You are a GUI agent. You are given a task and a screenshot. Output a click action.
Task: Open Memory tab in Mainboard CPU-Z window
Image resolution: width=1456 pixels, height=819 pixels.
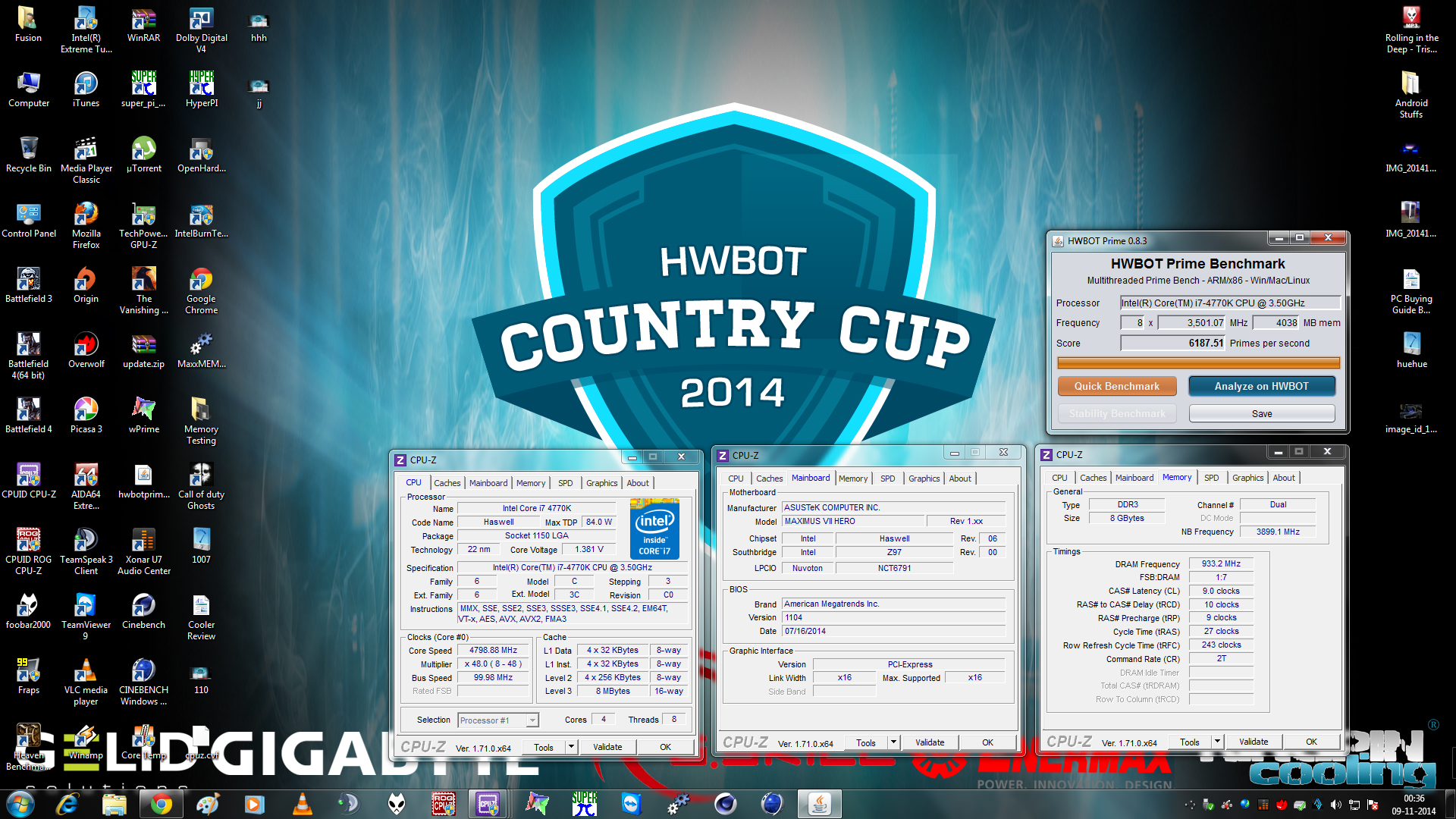coord(853,479)
